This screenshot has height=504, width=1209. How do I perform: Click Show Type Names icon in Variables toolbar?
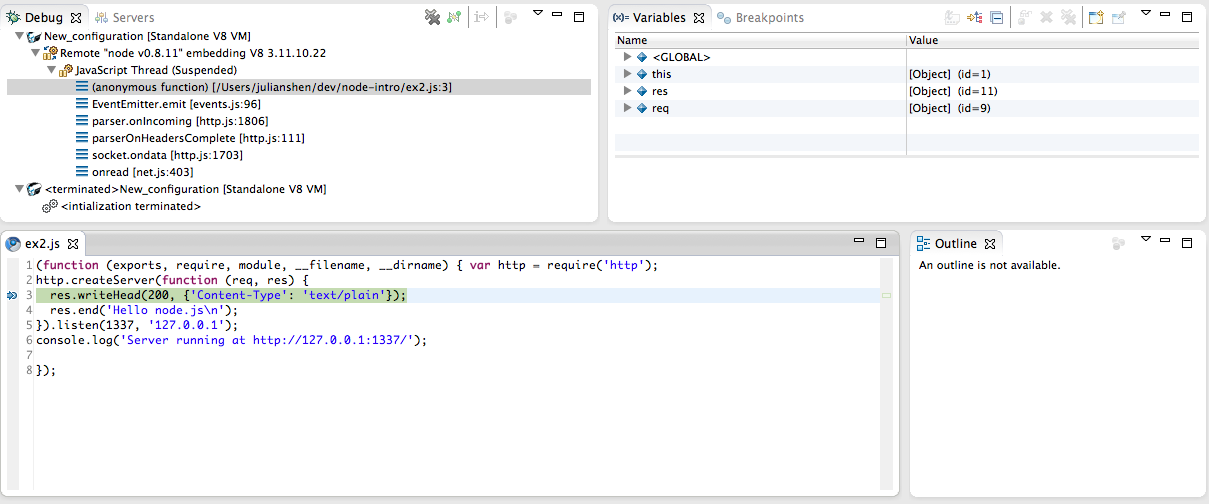pyautogui.click(x=953, y=17)
